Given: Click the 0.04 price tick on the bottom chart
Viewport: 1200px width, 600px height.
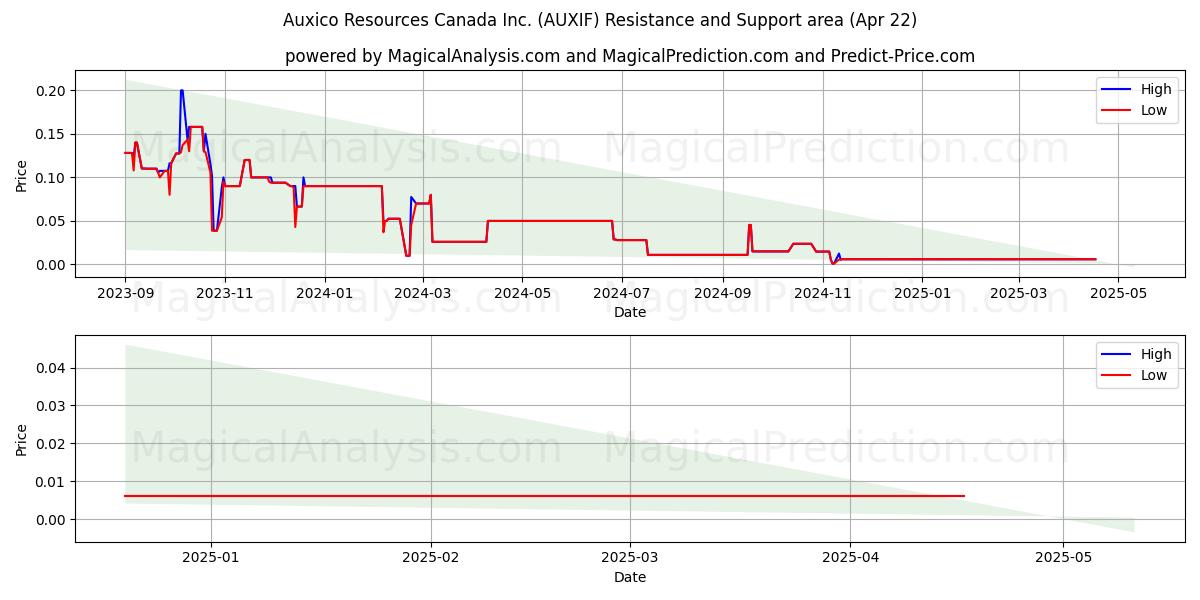Looking at the screenshot, I should (x=52, y=368).
